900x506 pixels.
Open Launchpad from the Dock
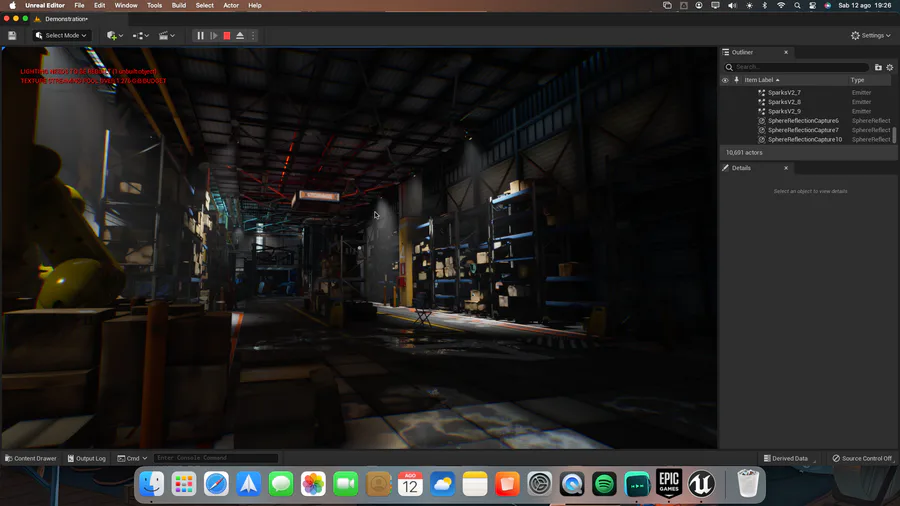click(184, 484)
